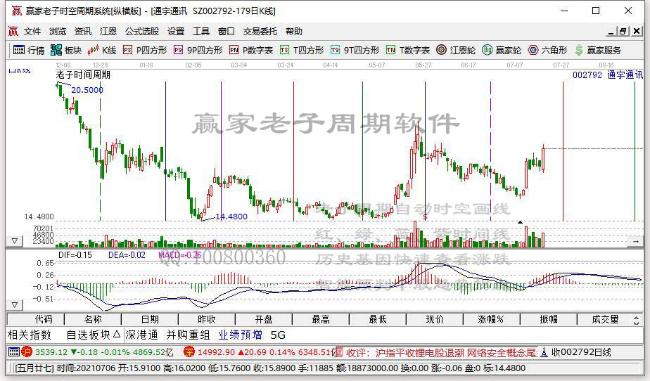
Task: Sort by 名称 column header
Action: [x=93, y=319]
